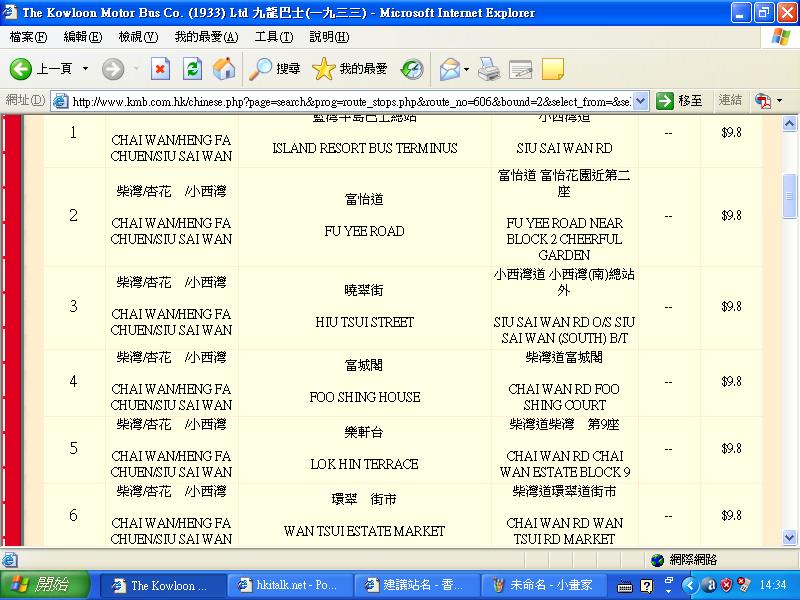This screenshot has width=800, height=600.
Task: Click the scroll down arrow of the page
Action: [789, 537]
